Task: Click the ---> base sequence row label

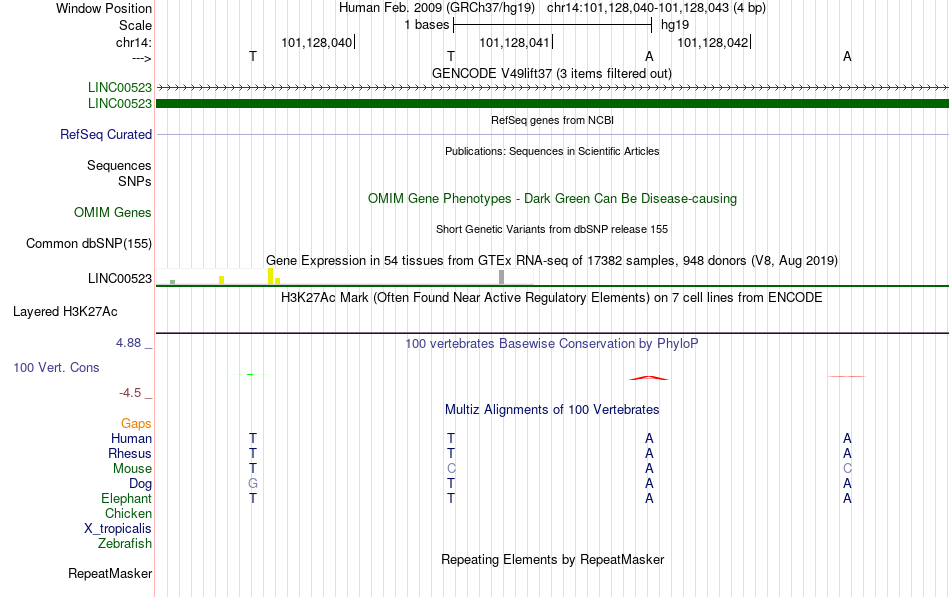Action: (x=141, y=58)
